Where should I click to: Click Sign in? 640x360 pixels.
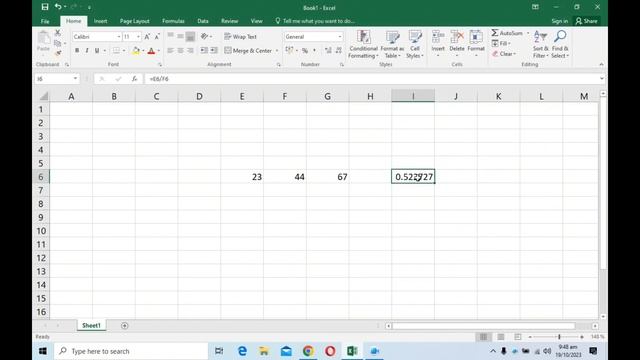[x=560, y=21]
